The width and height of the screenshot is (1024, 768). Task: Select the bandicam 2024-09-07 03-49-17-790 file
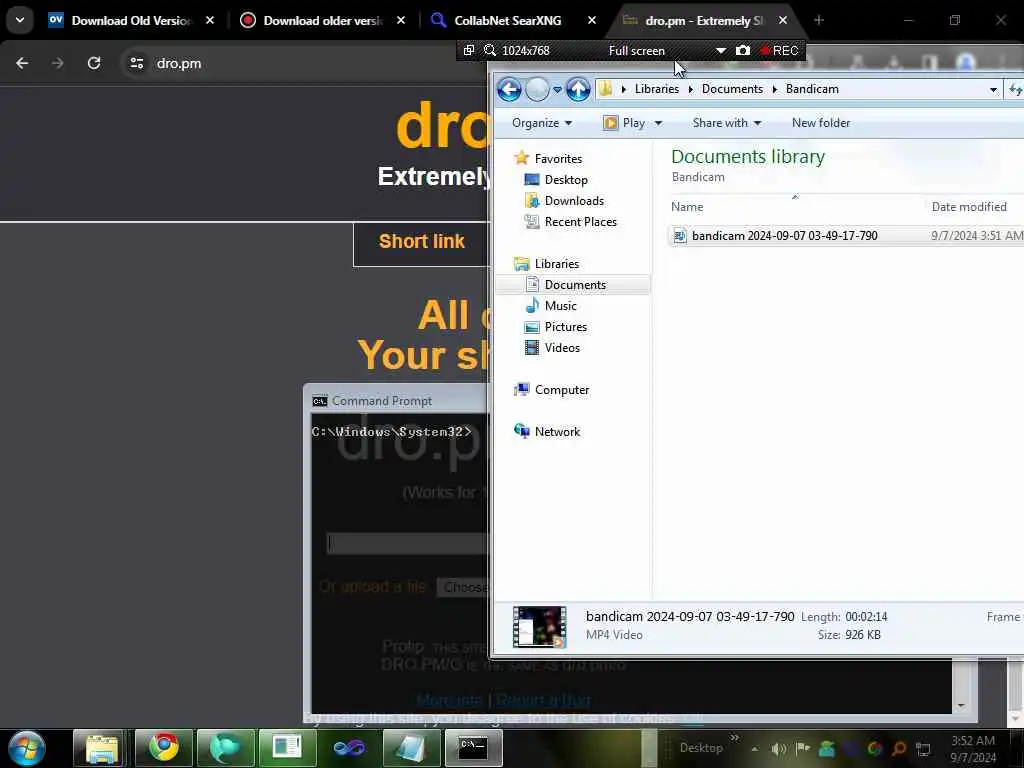coord(784,236)
